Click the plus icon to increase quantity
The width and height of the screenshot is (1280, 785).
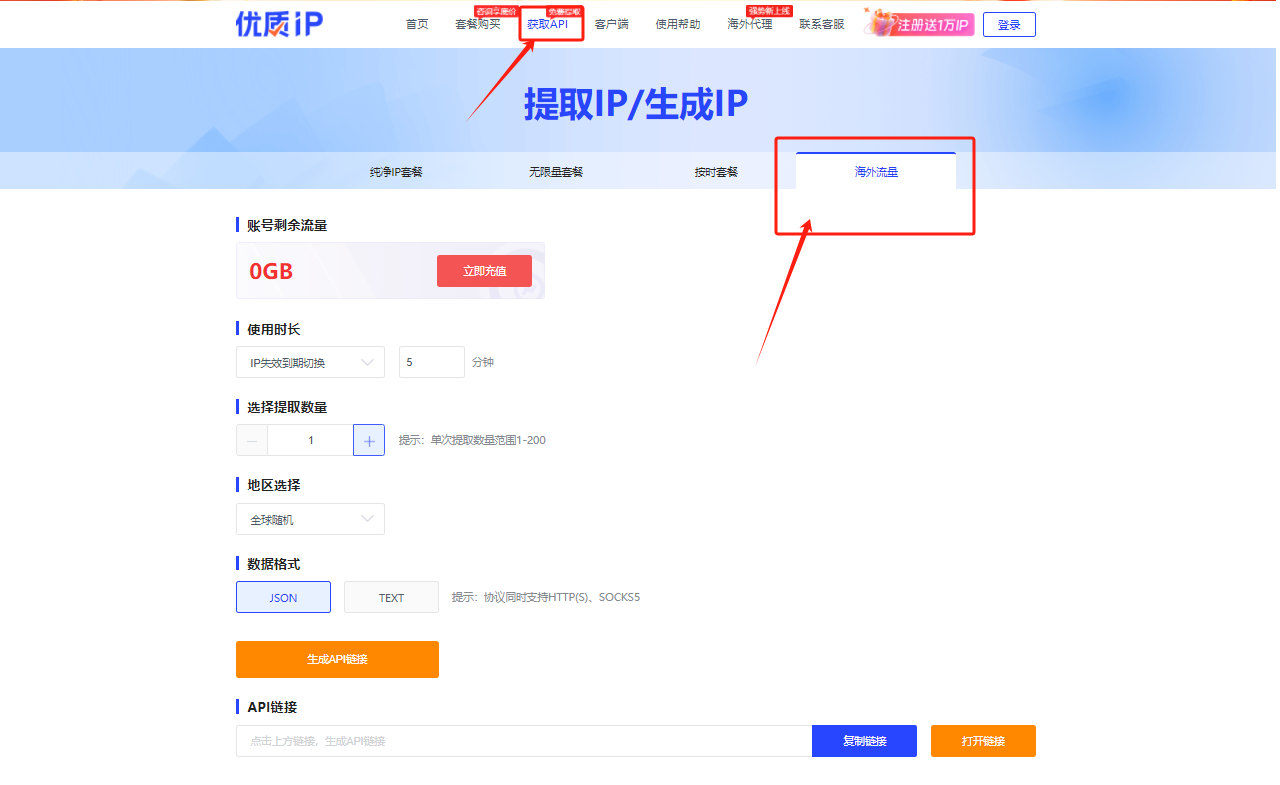369,440
